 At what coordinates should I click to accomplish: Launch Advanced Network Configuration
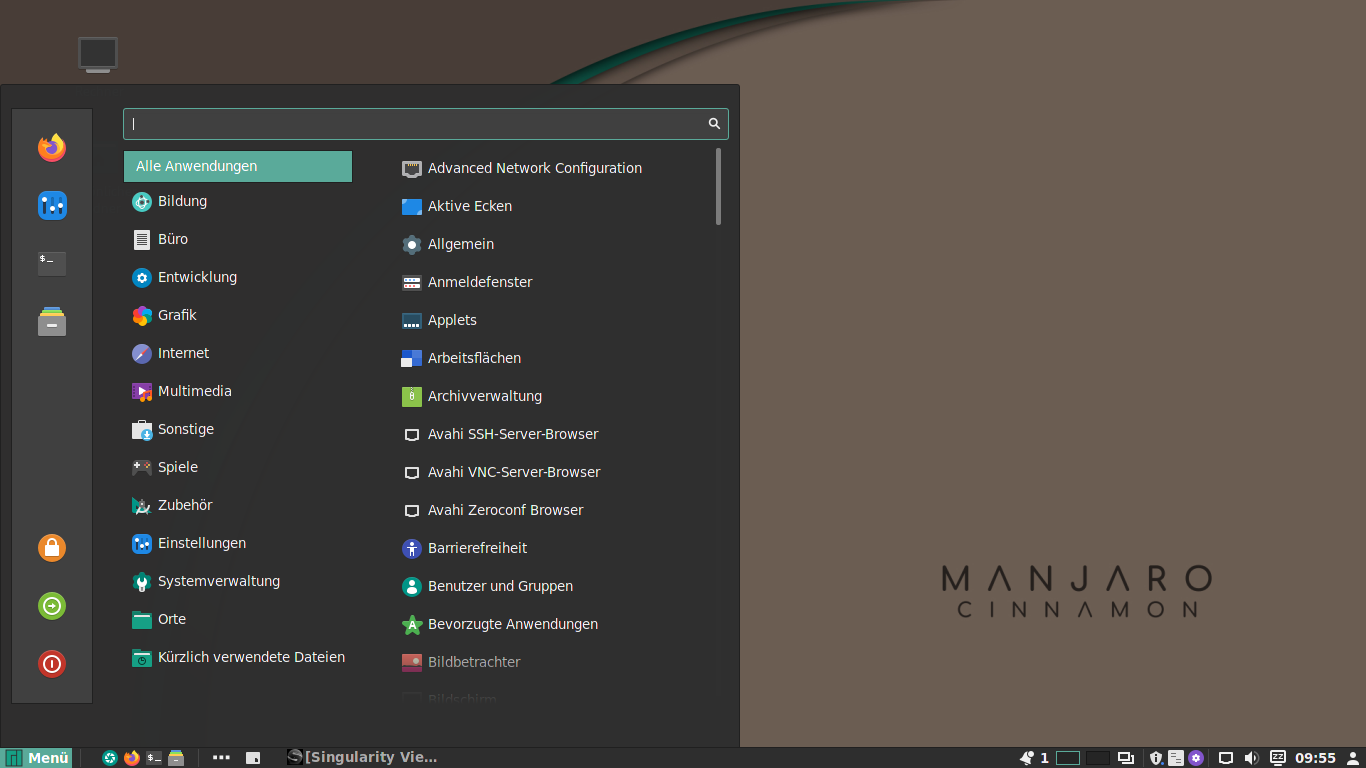(x=552, y=168)
